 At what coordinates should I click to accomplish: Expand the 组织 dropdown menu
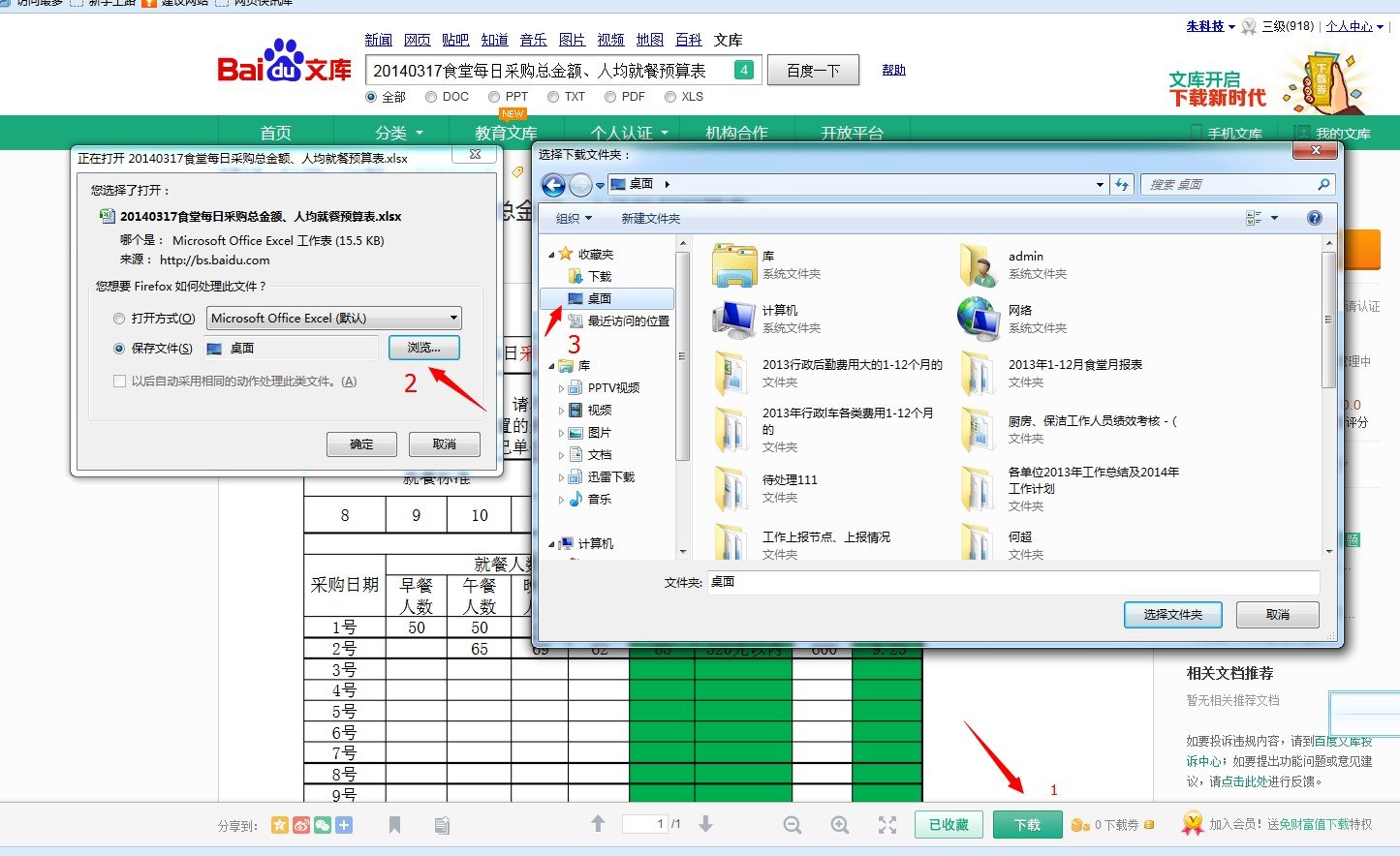574,219
